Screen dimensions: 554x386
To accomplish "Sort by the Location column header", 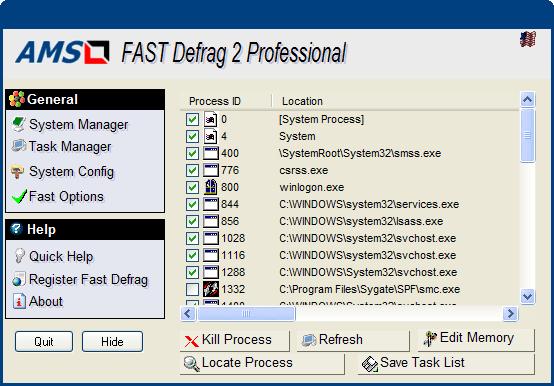I will click(395, 101).
